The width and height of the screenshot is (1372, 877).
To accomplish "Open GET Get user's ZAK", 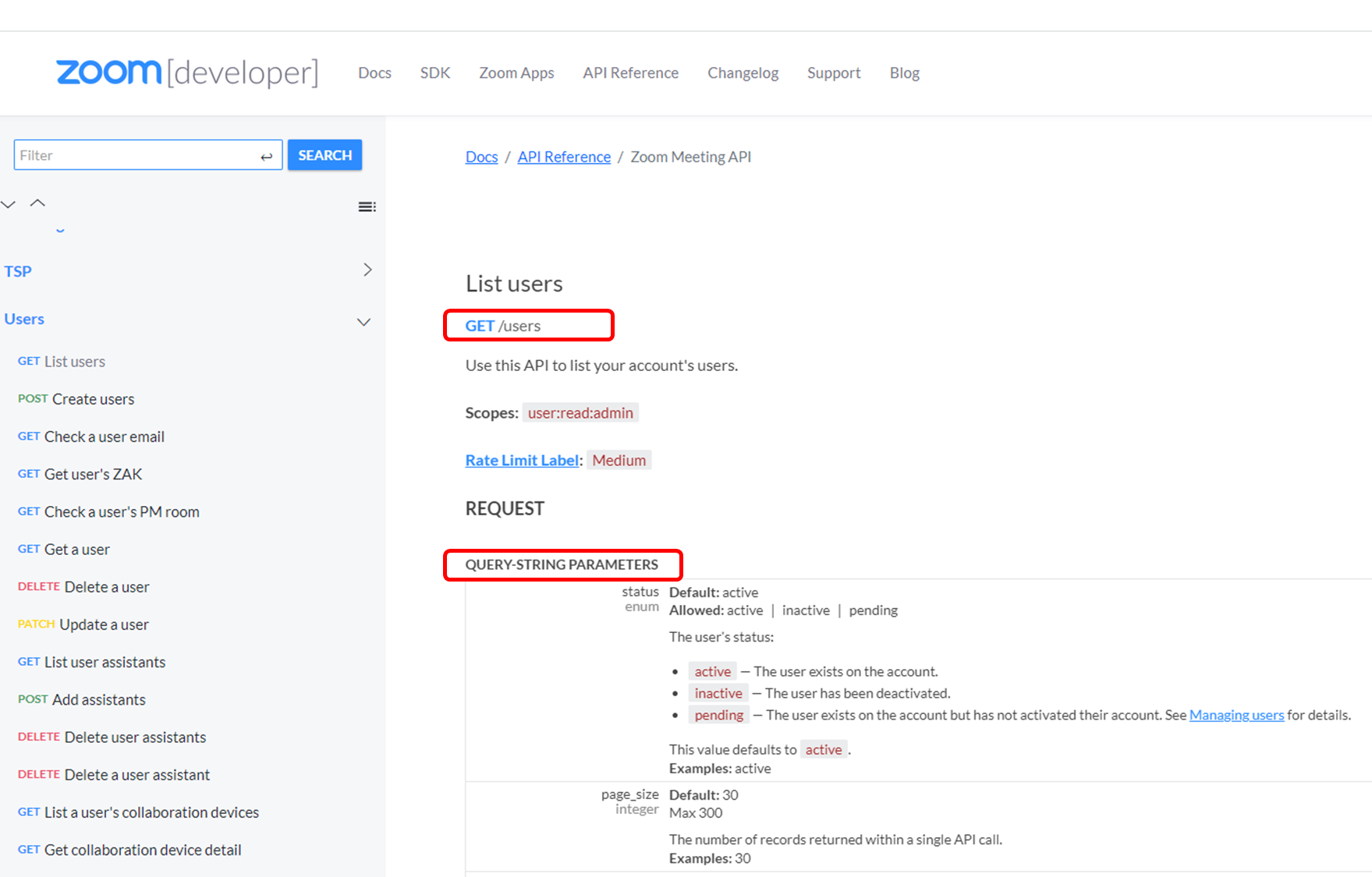I will 80,474.
